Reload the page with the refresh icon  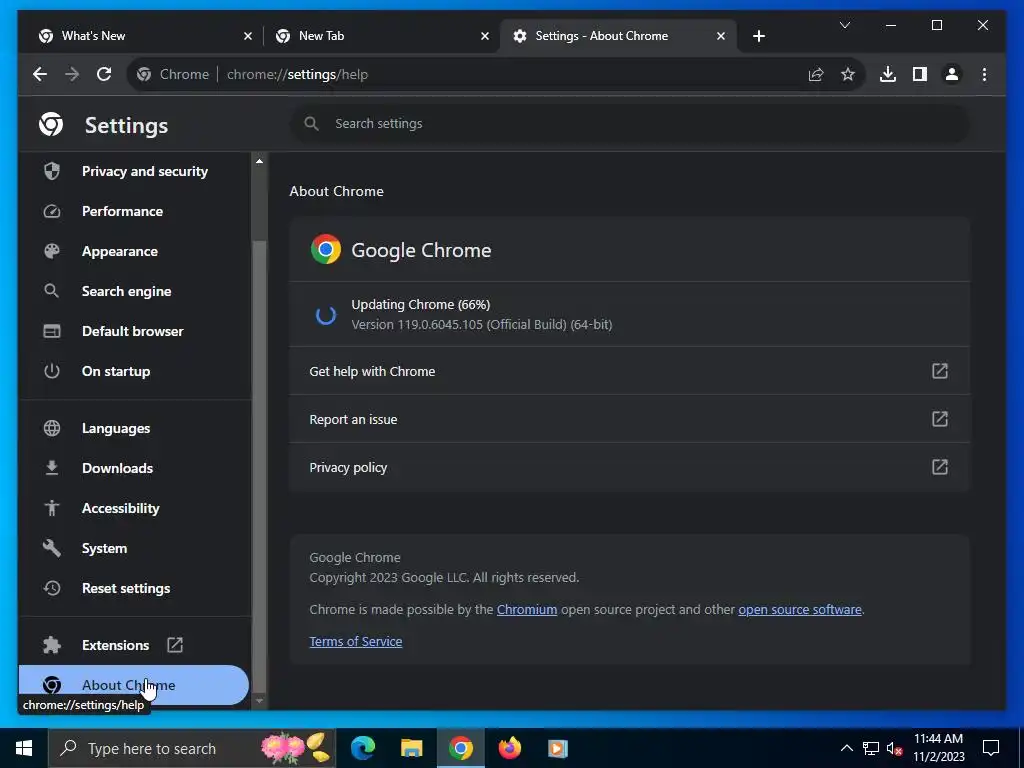[x=104, y=74]
